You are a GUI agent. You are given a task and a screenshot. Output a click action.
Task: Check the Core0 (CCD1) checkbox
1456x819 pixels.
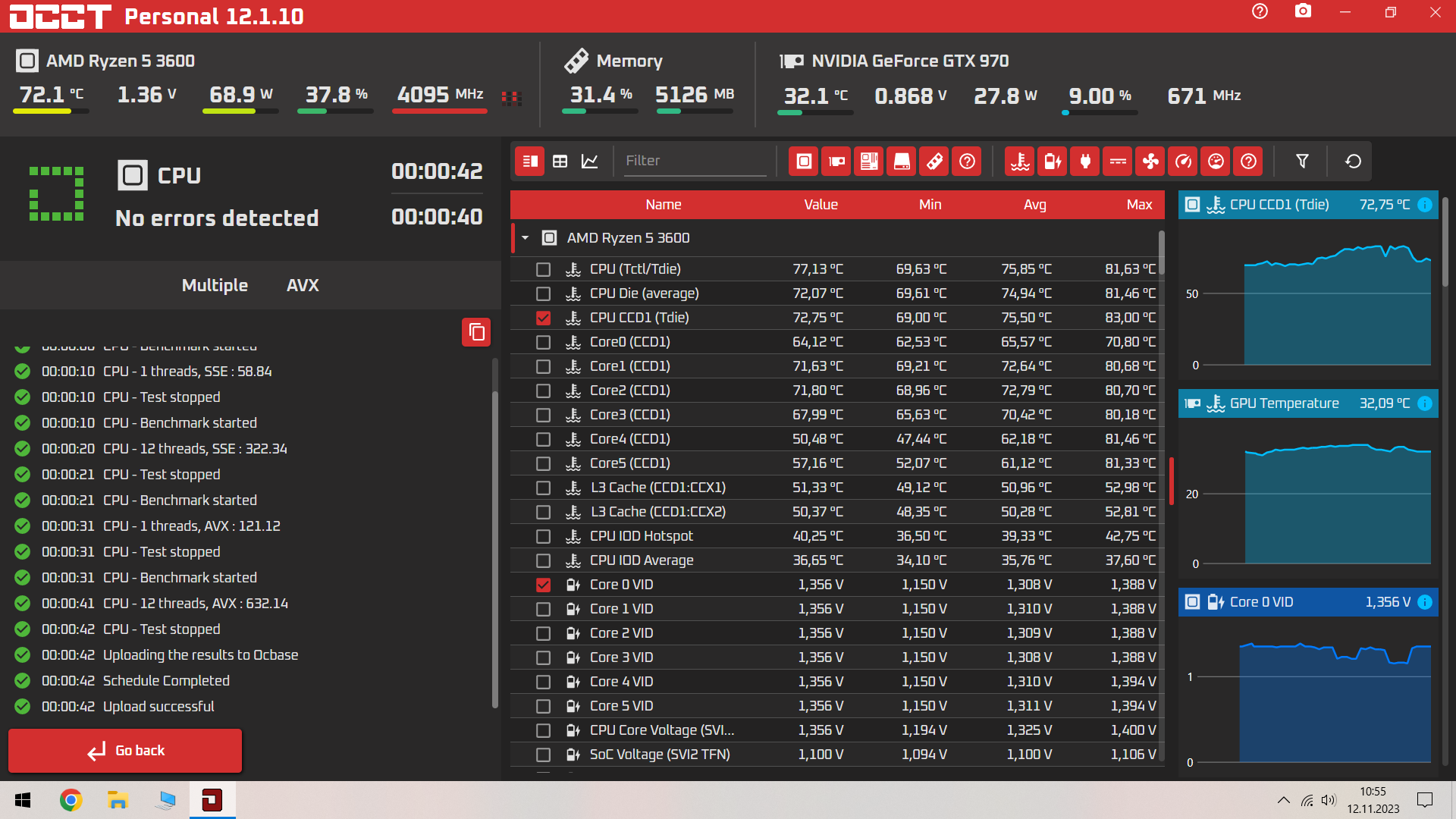pyautogui.click(x=543, y=342)
